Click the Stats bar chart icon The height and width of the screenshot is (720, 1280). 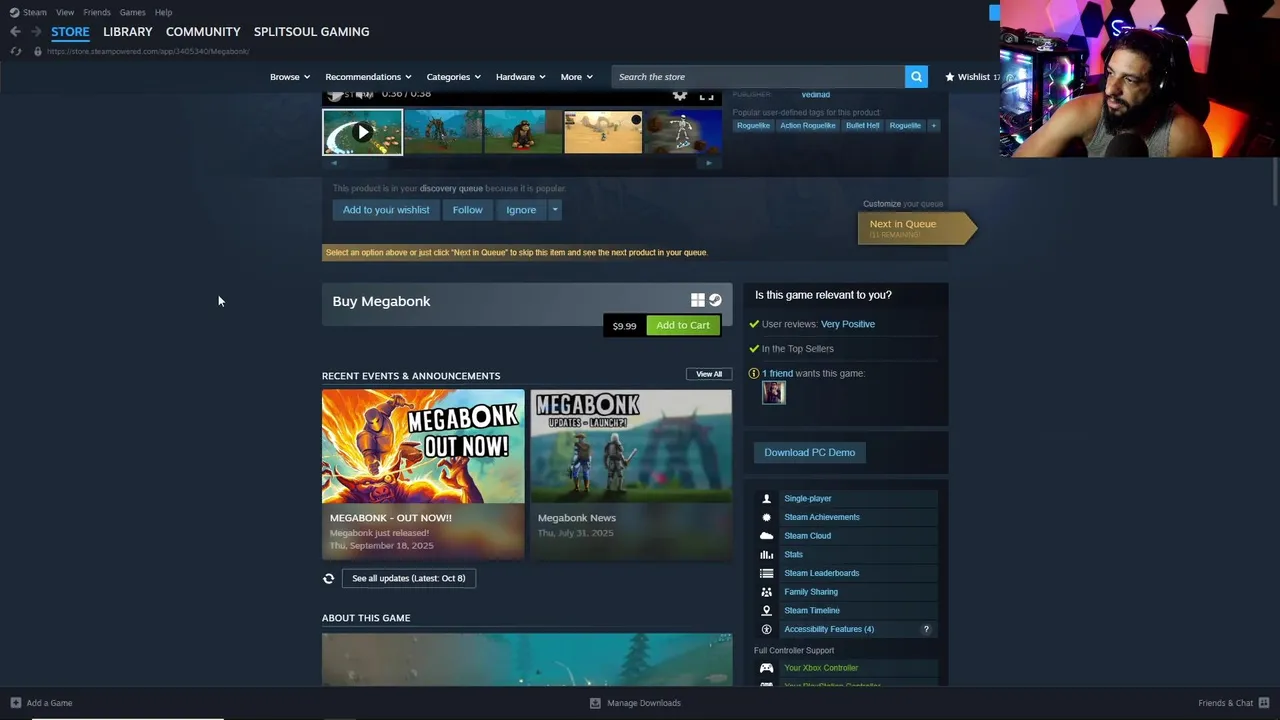coord(766,554)
